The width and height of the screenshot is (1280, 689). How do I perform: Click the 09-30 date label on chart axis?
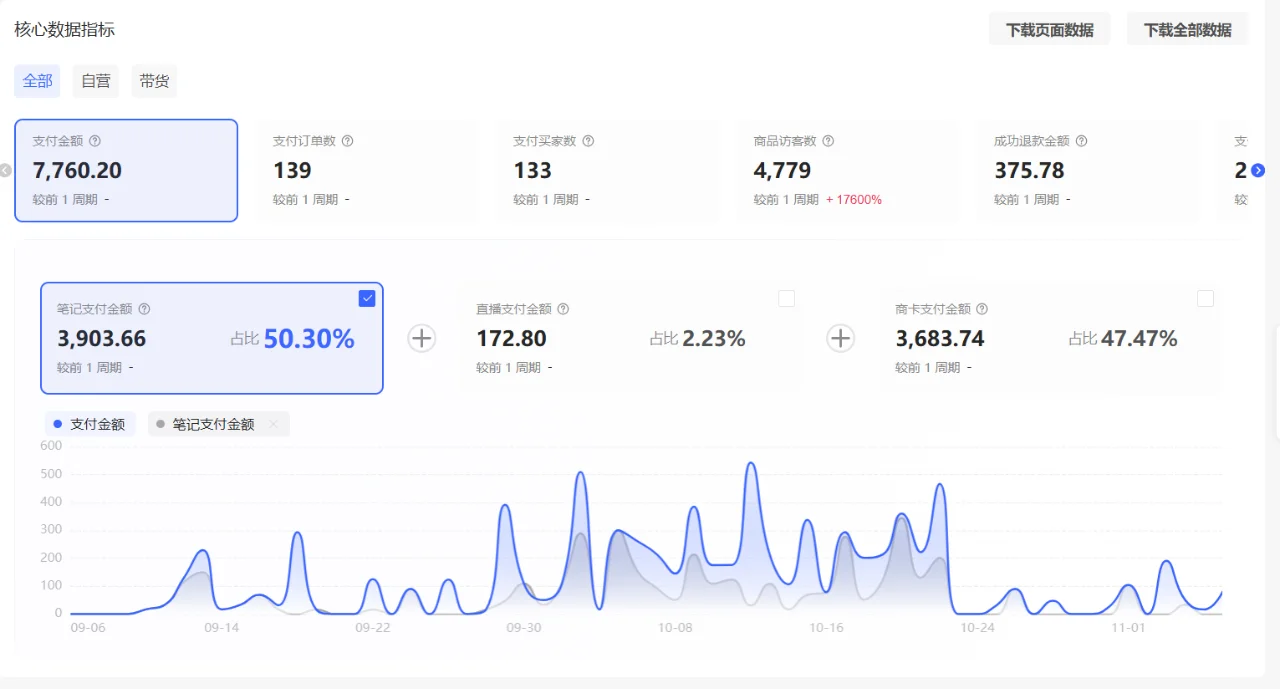(524, 628)
